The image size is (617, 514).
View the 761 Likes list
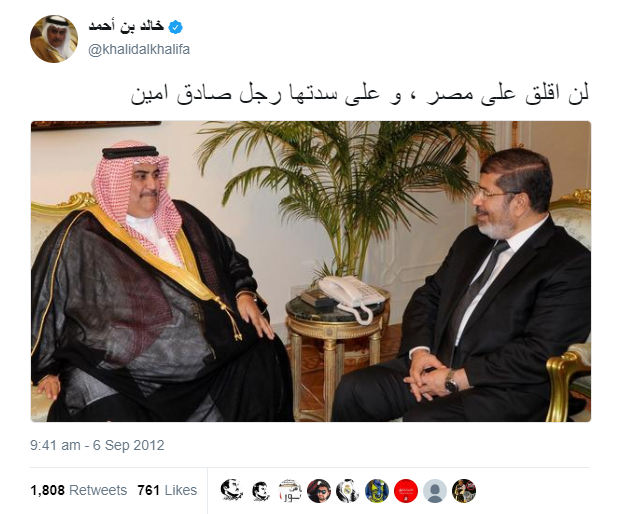pos(167,490)
